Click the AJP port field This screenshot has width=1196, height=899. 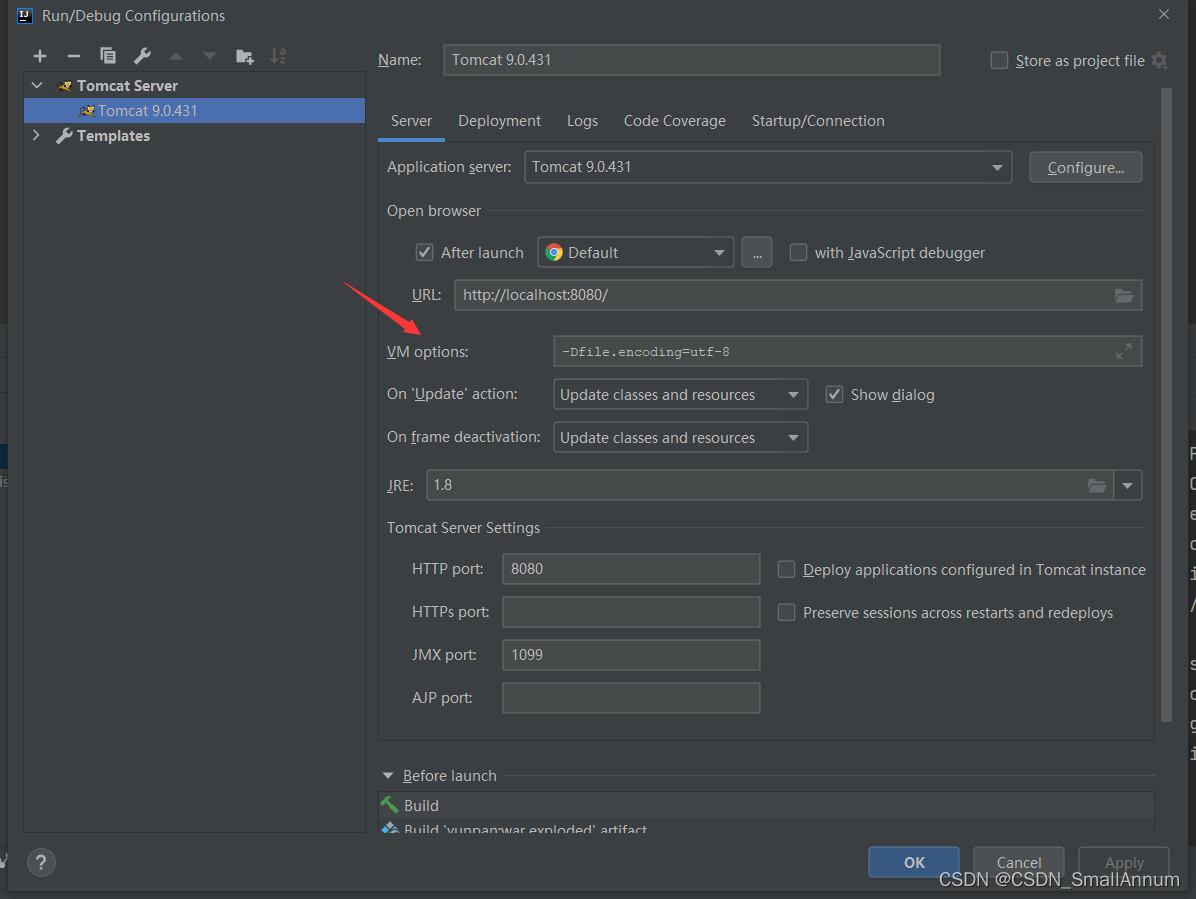pos(631,698)
